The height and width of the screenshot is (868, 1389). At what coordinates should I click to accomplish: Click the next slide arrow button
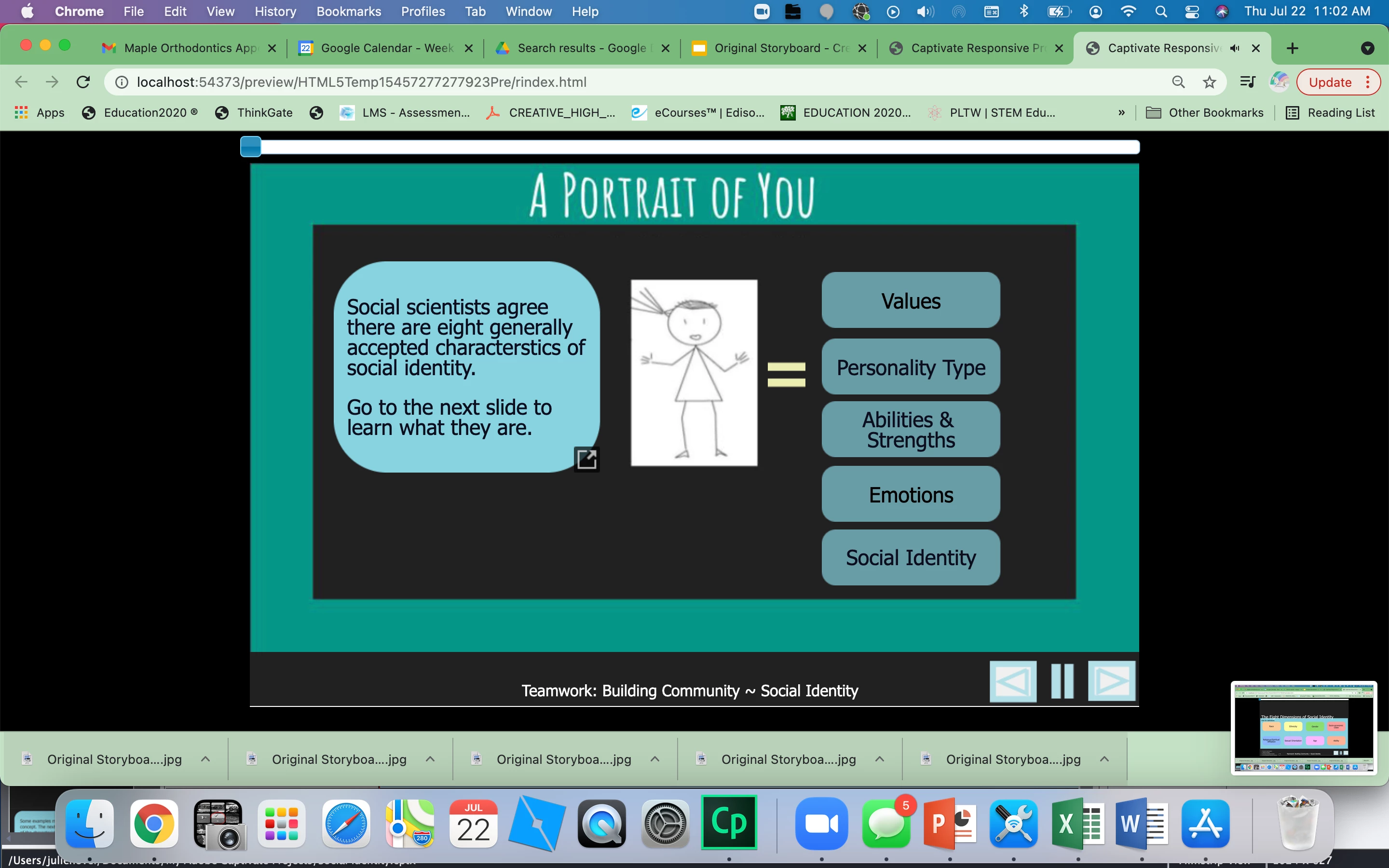point(1111,681)
